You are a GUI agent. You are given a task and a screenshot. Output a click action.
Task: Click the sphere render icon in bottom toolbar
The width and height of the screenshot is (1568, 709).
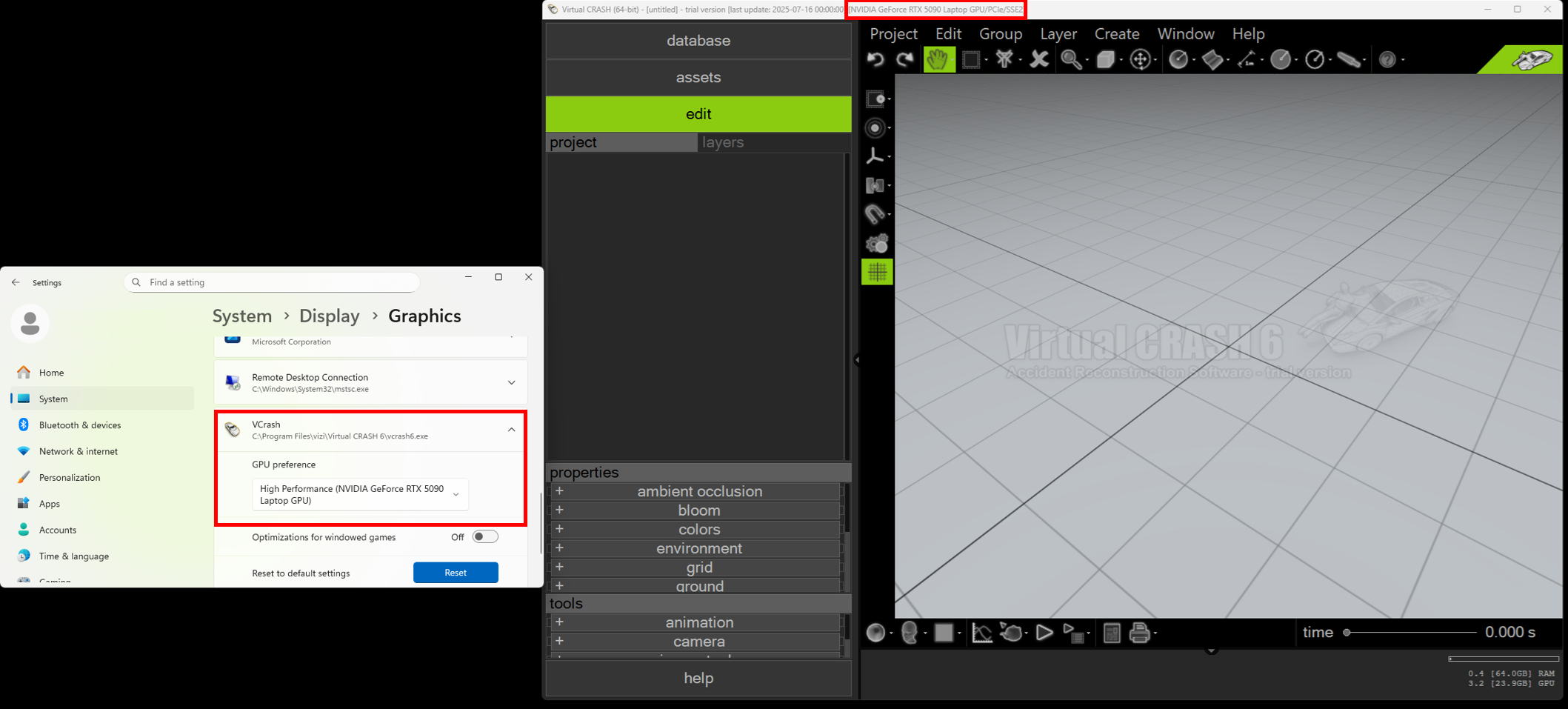coord(875,633)
